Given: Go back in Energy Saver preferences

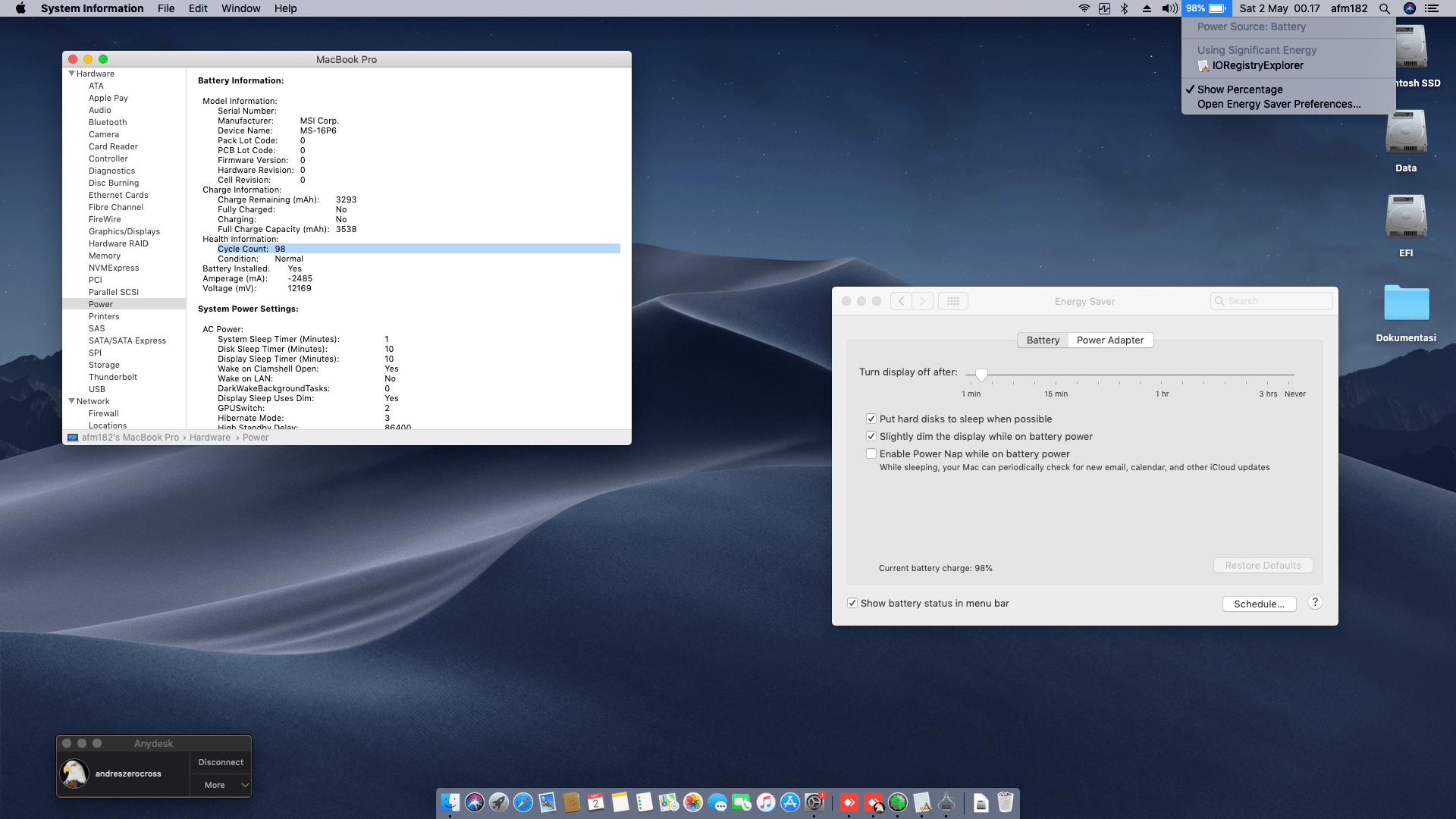Looking at the screenshot, I should [901, 301].
